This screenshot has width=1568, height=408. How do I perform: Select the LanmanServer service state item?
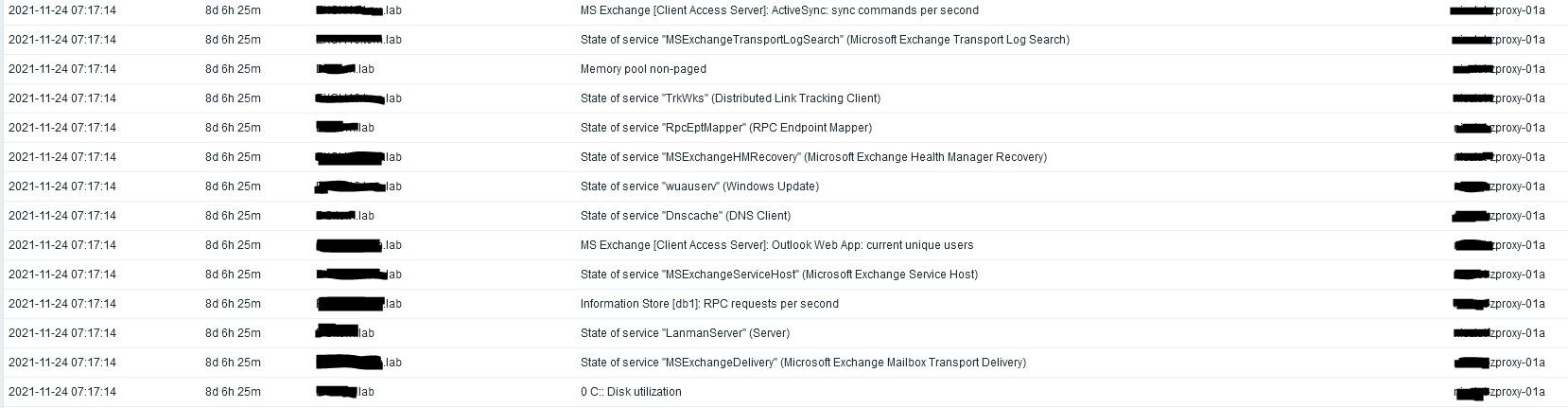(x=685, y=333)
